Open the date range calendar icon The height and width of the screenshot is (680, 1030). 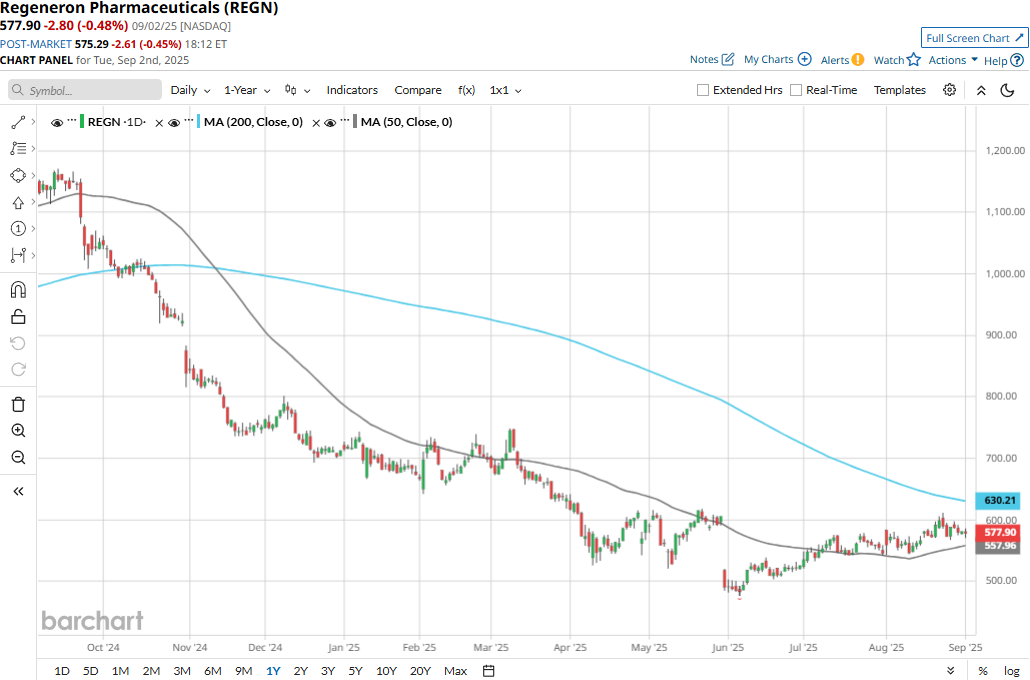[488, 671]
